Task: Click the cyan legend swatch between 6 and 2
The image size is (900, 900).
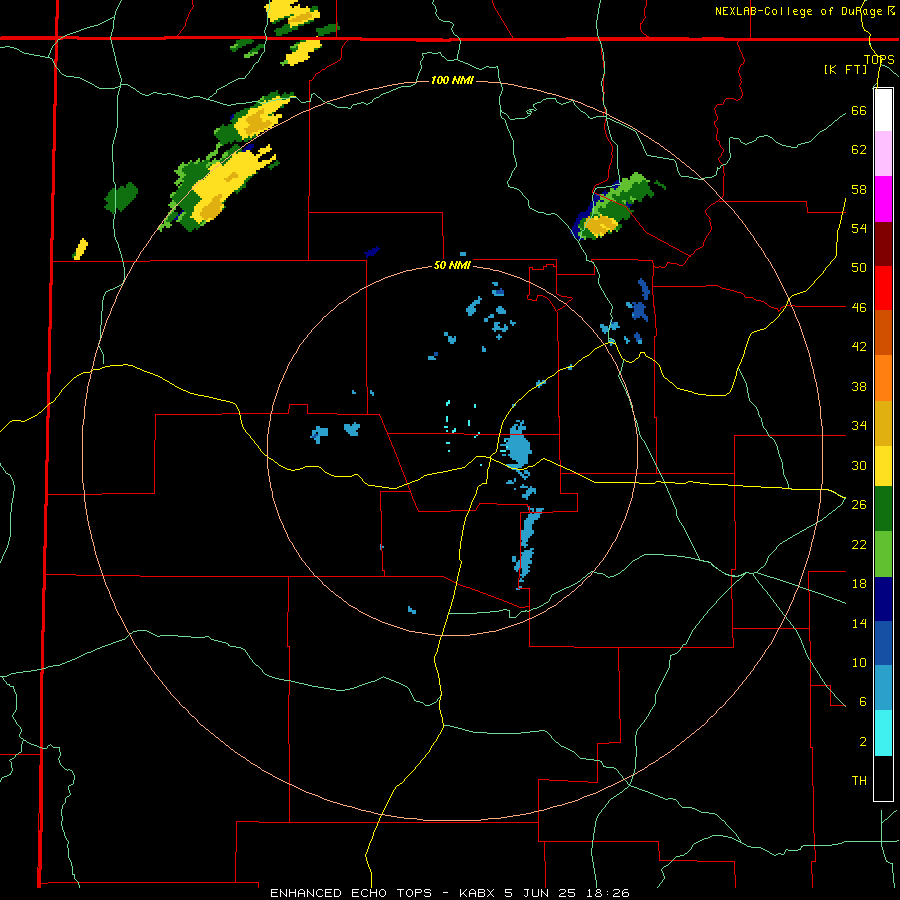Action: tap(883, 733)
